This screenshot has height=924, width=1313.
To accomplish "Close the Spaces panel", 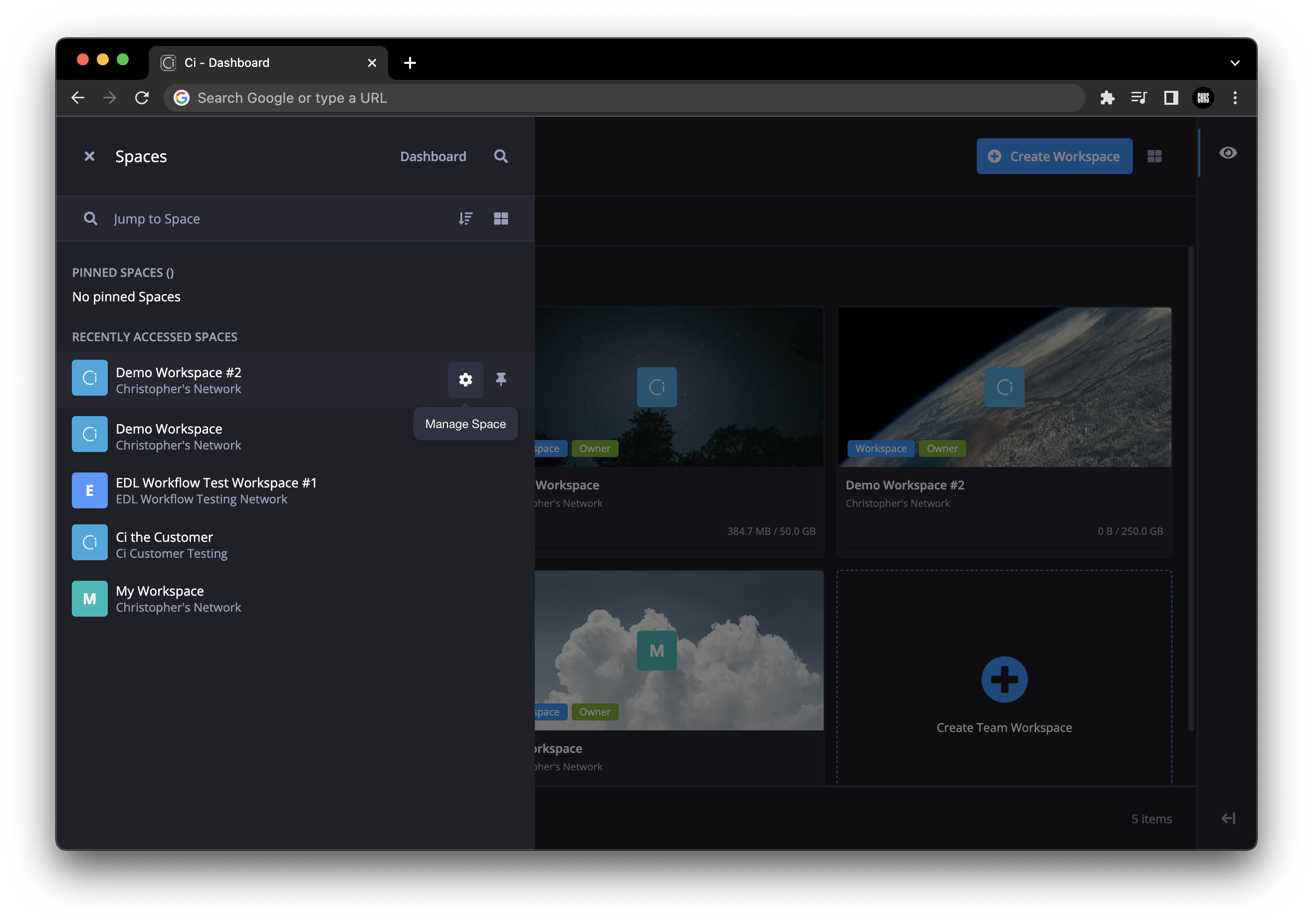I will [x=89, y=156].
